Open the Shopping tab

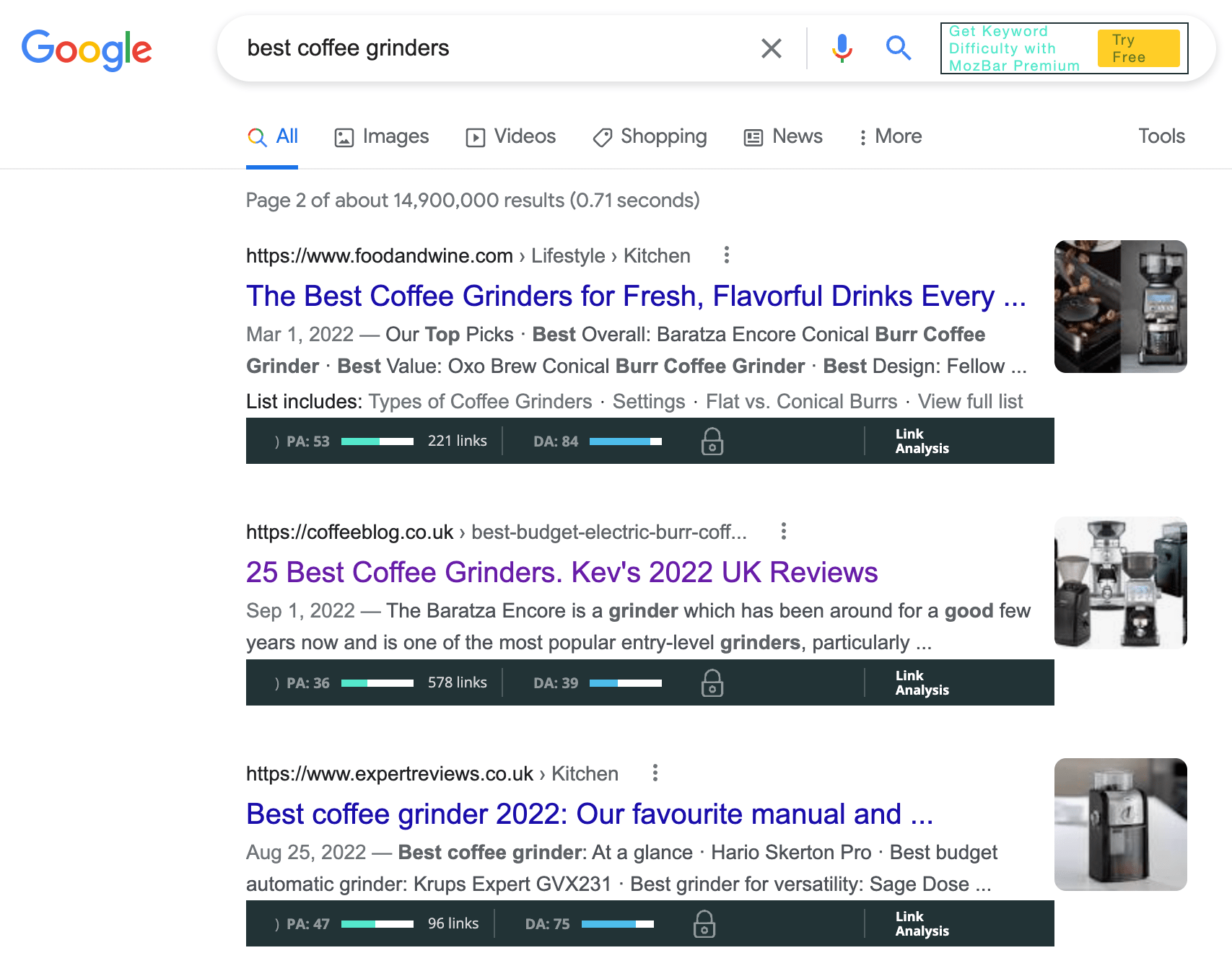pyautogui.click(x=650, y=136)
